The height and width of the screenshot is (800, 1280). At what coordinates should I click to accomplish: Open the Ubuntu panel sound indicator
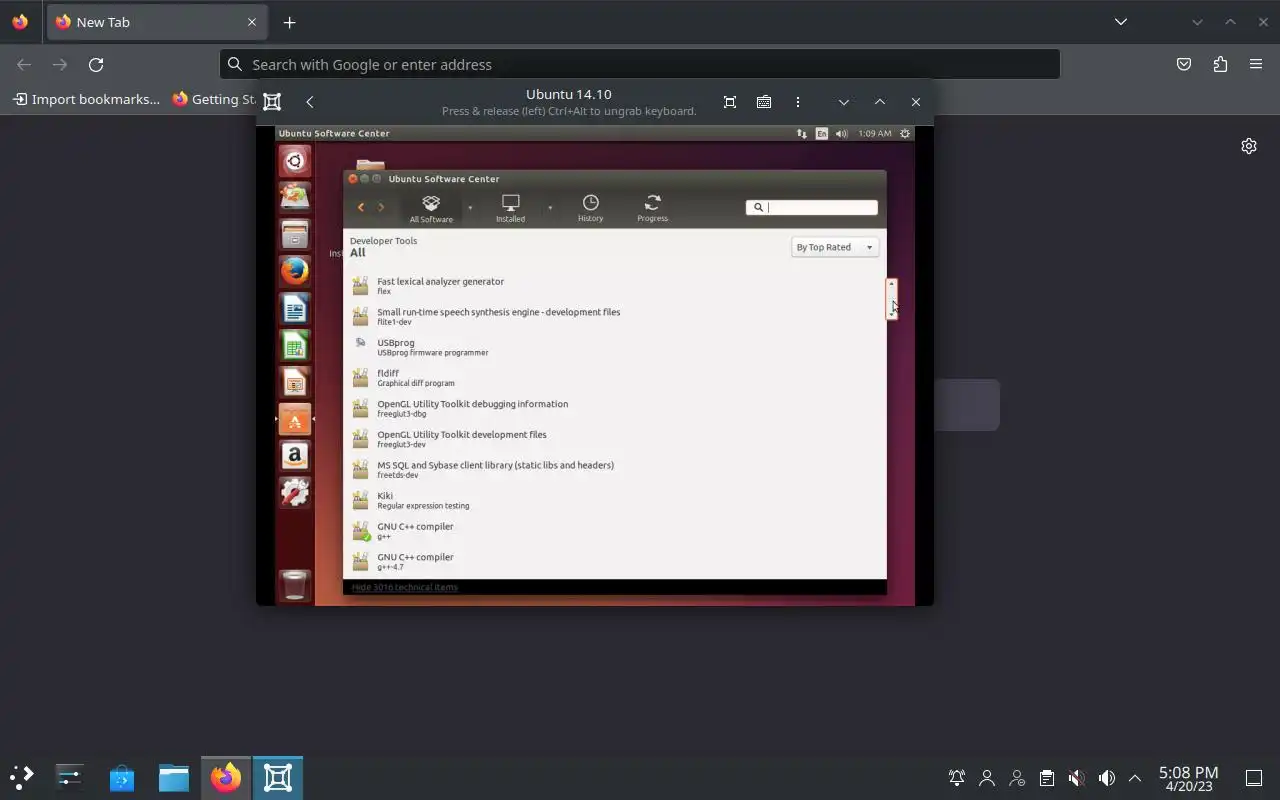841,133
